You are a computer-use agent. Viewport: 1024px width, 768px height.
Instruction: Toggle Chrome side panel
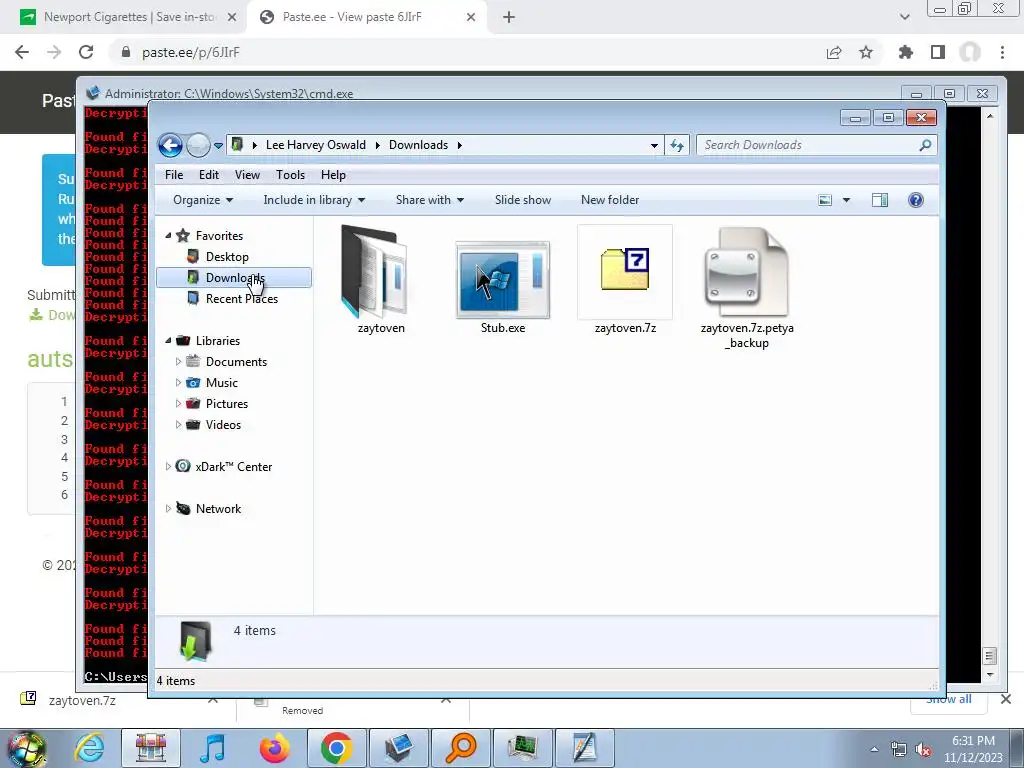[x=938, y=52]
